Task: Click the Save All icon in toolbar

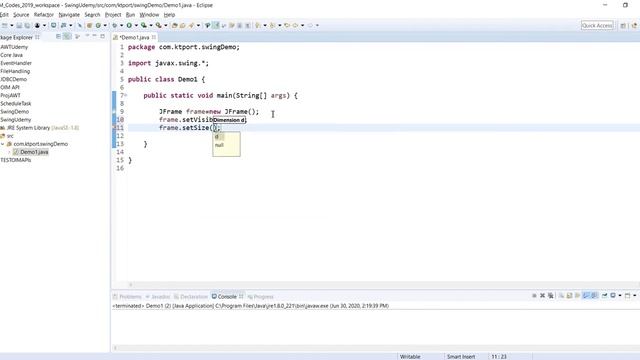Action: point(27,25)
